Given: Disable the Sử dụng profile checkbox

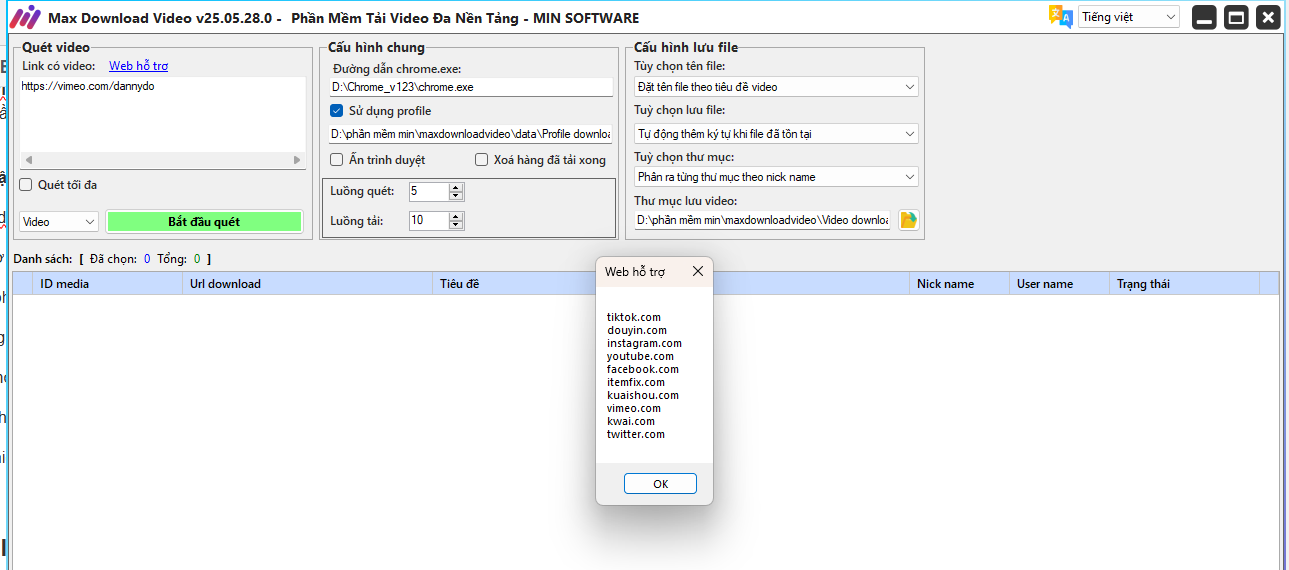Looking at the screenshot, I should [x=337, y=111].
